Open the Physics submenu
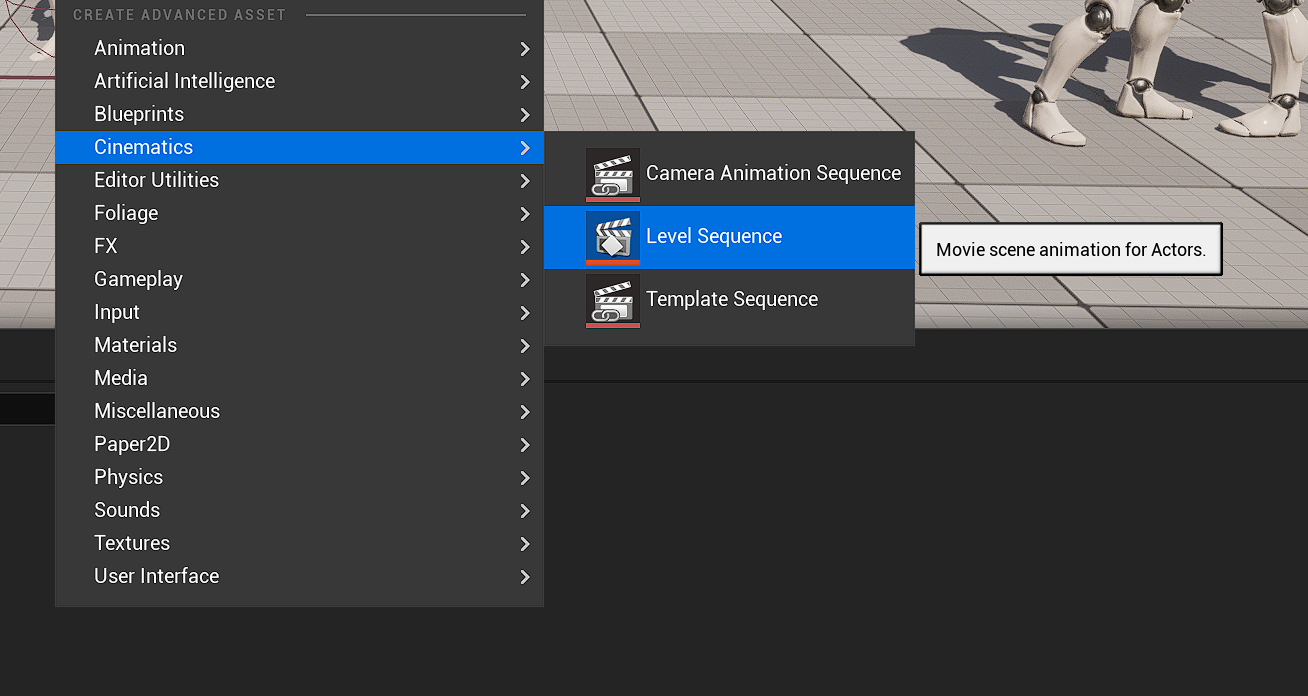 tap(299, 477)
